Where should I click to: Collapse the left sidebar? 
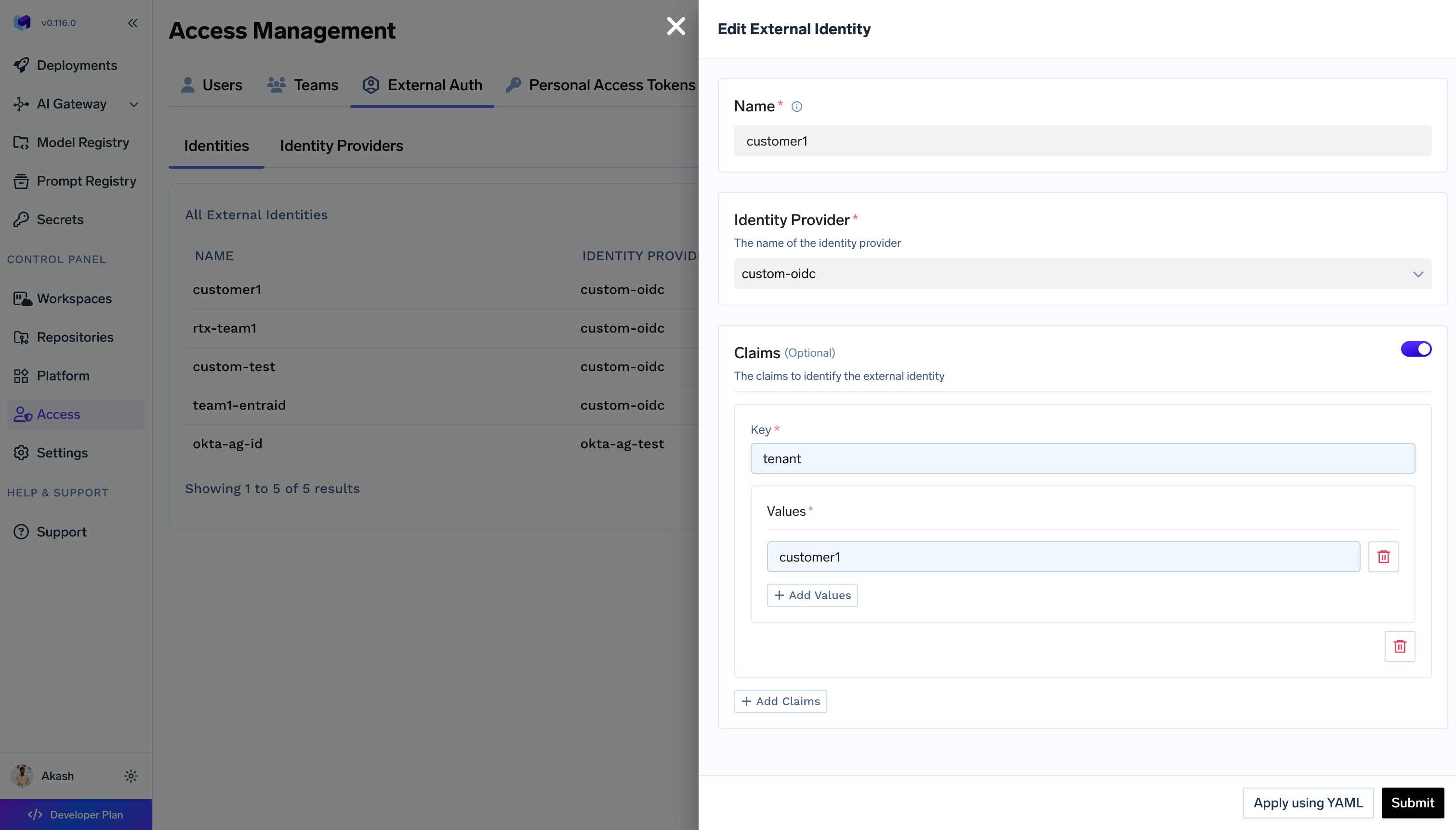[132, 23]
